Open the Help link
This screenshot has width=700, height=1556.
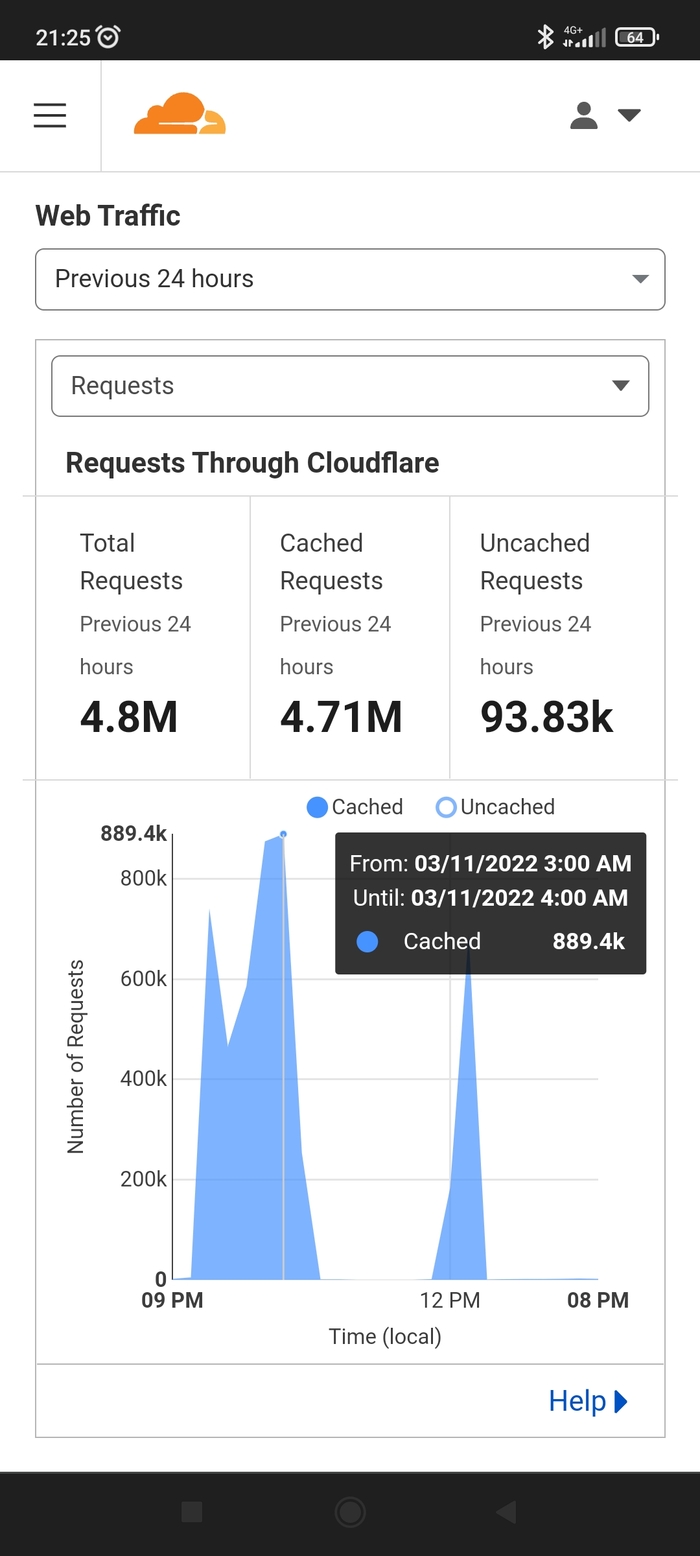coord(577,1401)
